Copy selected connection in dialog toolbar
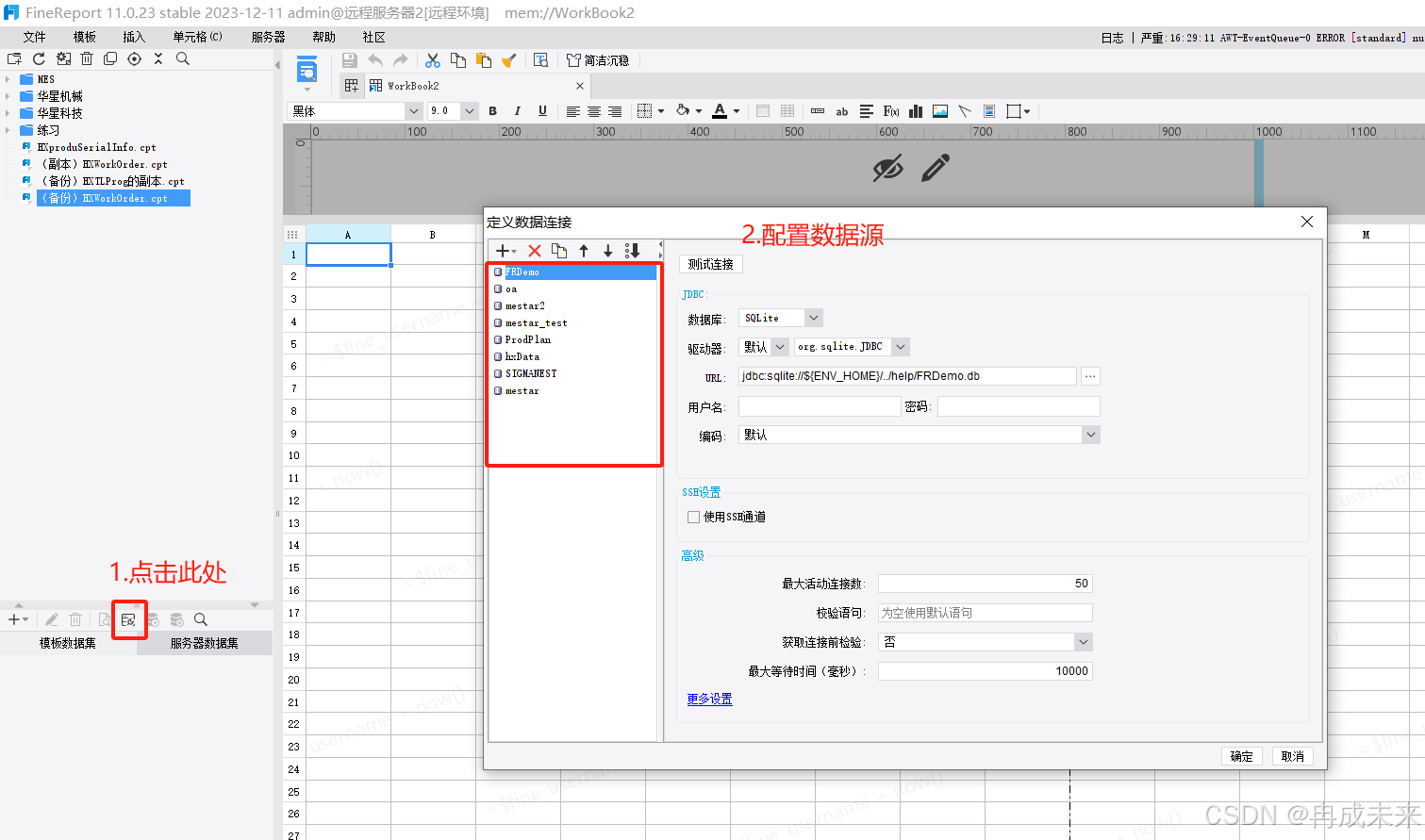Viewport: 1425px width, 840px height. (559, 251)
